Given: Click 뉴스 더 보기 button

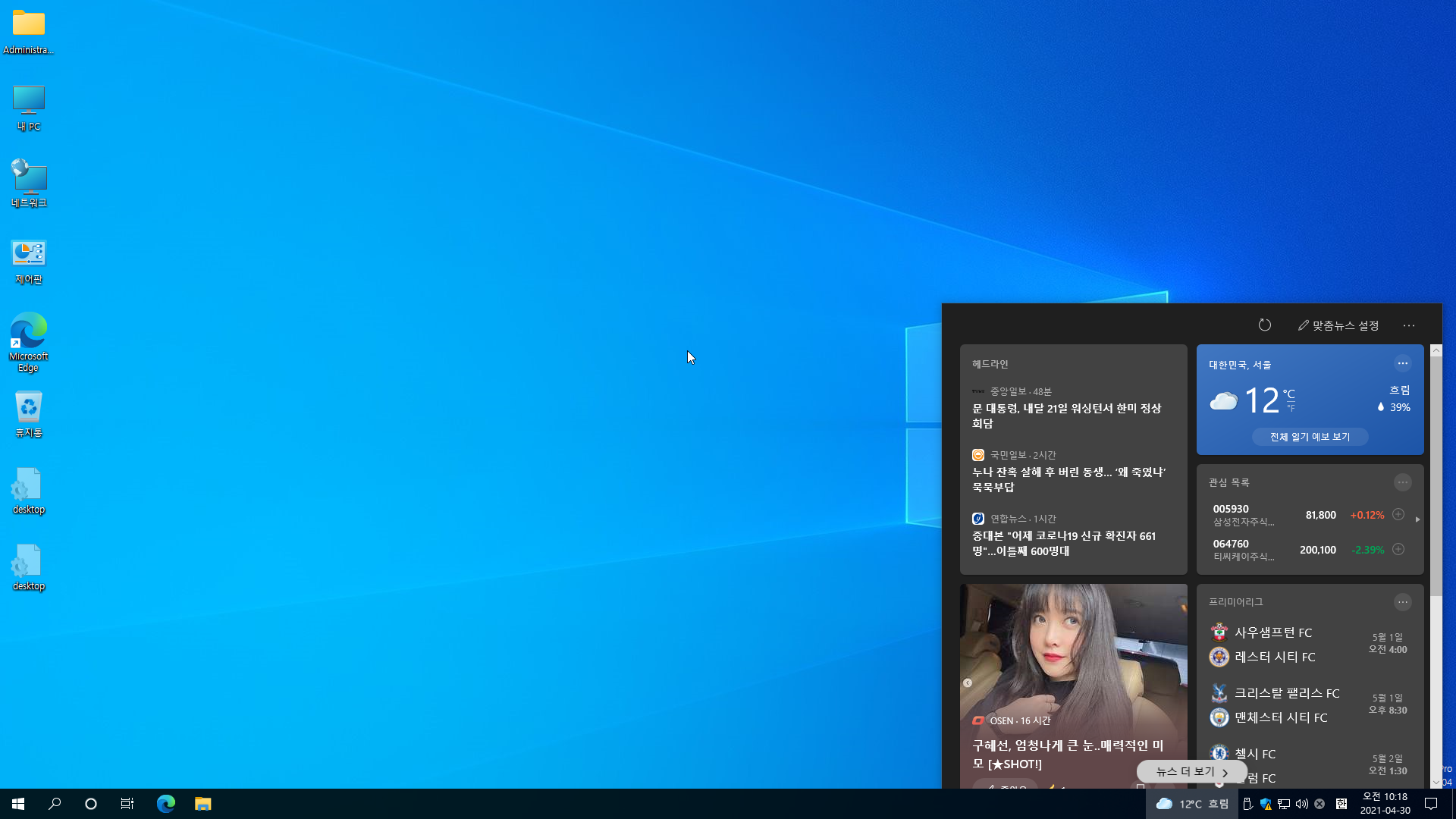Looking at the screenshot, I should [1191, 772].
